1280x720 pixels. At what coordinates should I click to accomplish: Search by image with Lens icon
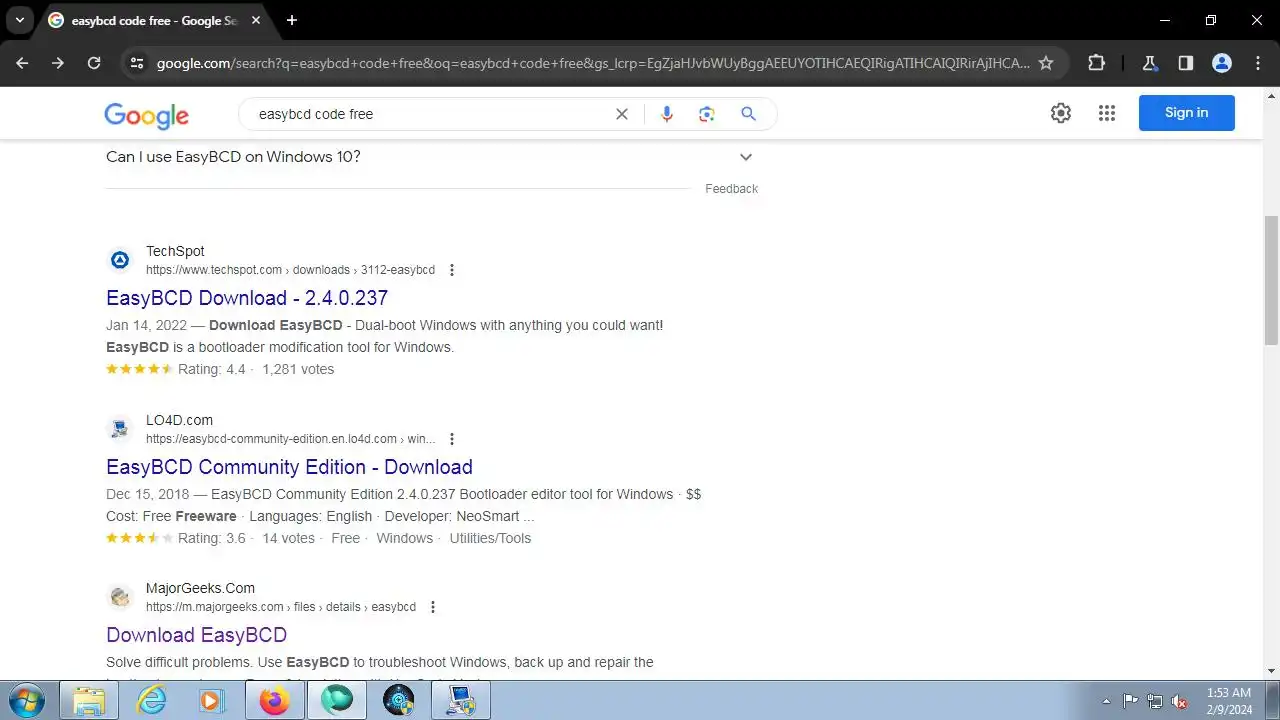707,114
